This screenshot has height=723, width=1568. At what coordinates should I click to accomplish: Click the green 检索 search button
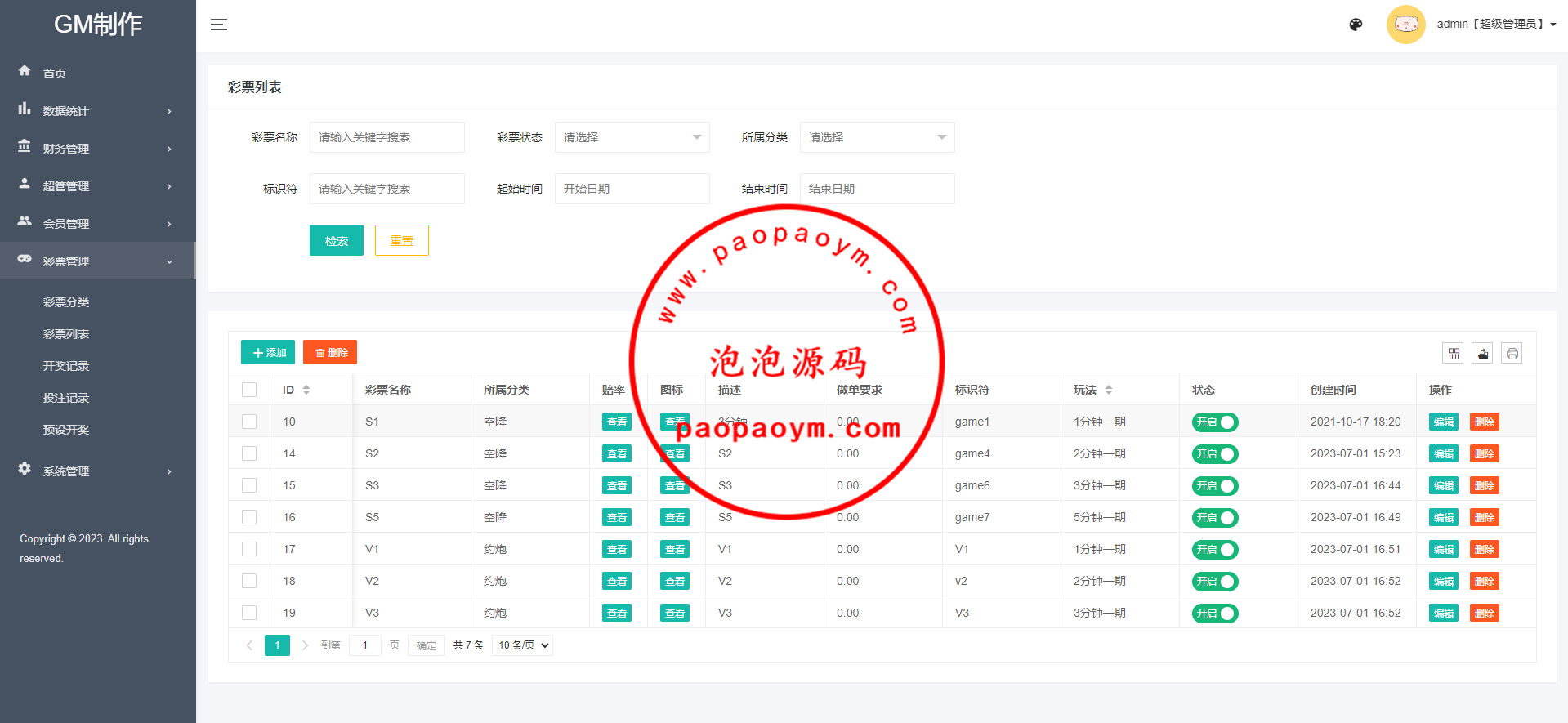point(336,240)
